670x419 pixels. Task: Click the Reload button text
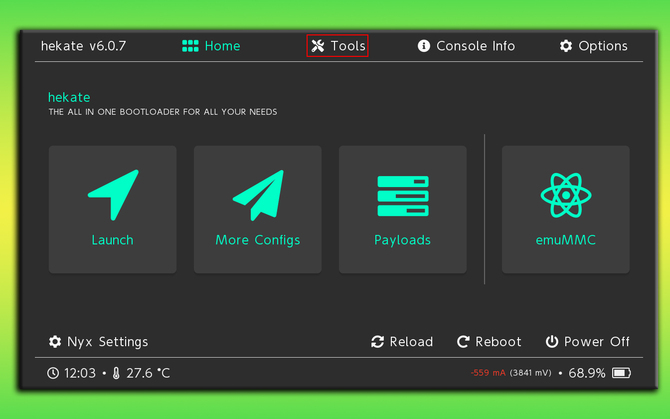pos(411,342)
